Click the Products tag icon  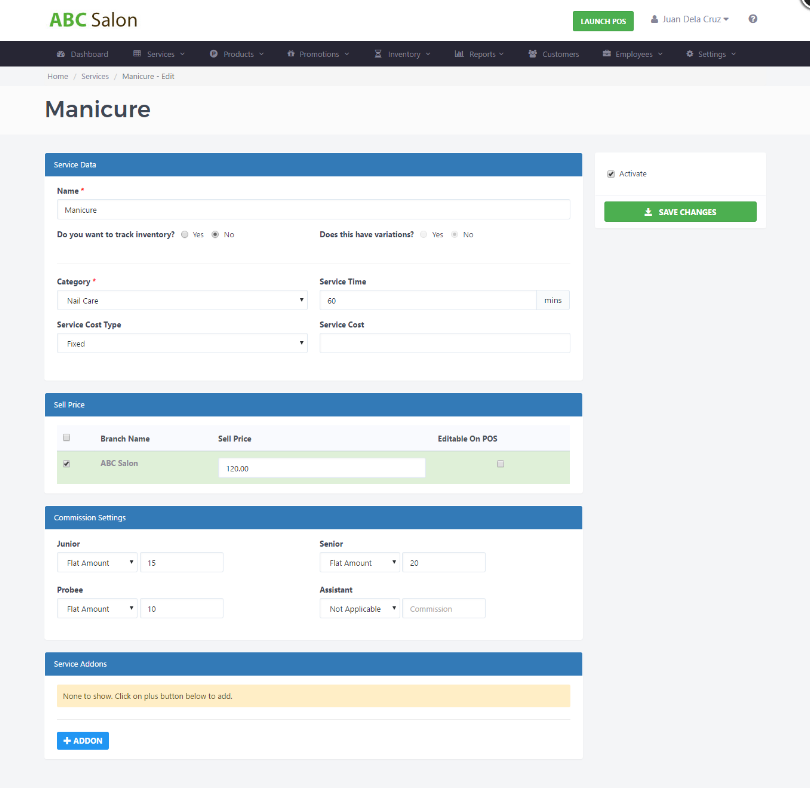tap(214, 54)
